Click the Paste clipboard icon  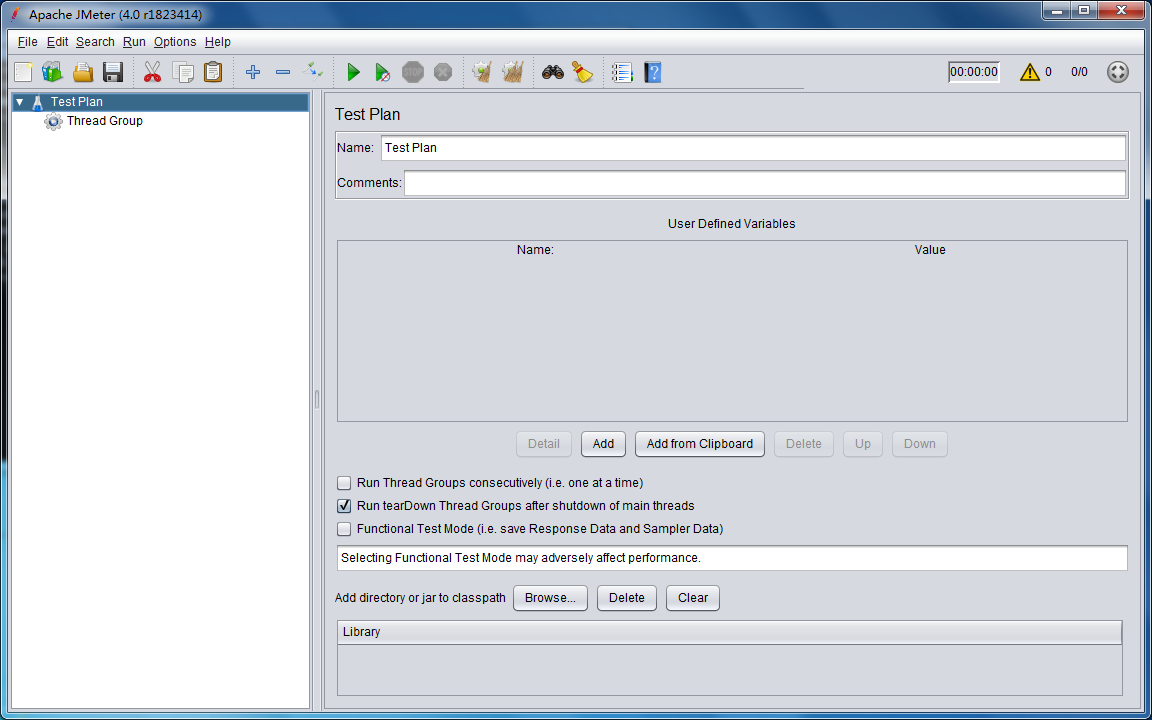tap(213, 72)
